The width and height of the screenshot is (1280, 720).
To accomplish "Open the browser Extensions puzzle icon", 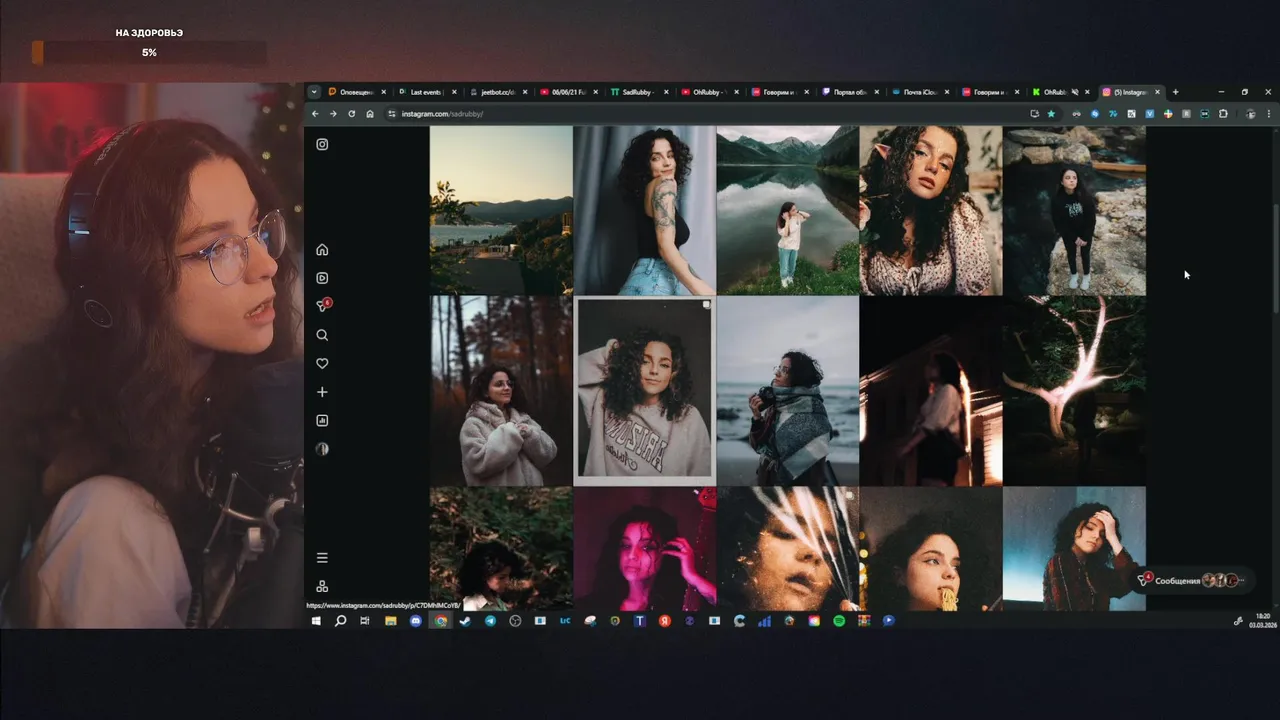I will click(1223, 114).
